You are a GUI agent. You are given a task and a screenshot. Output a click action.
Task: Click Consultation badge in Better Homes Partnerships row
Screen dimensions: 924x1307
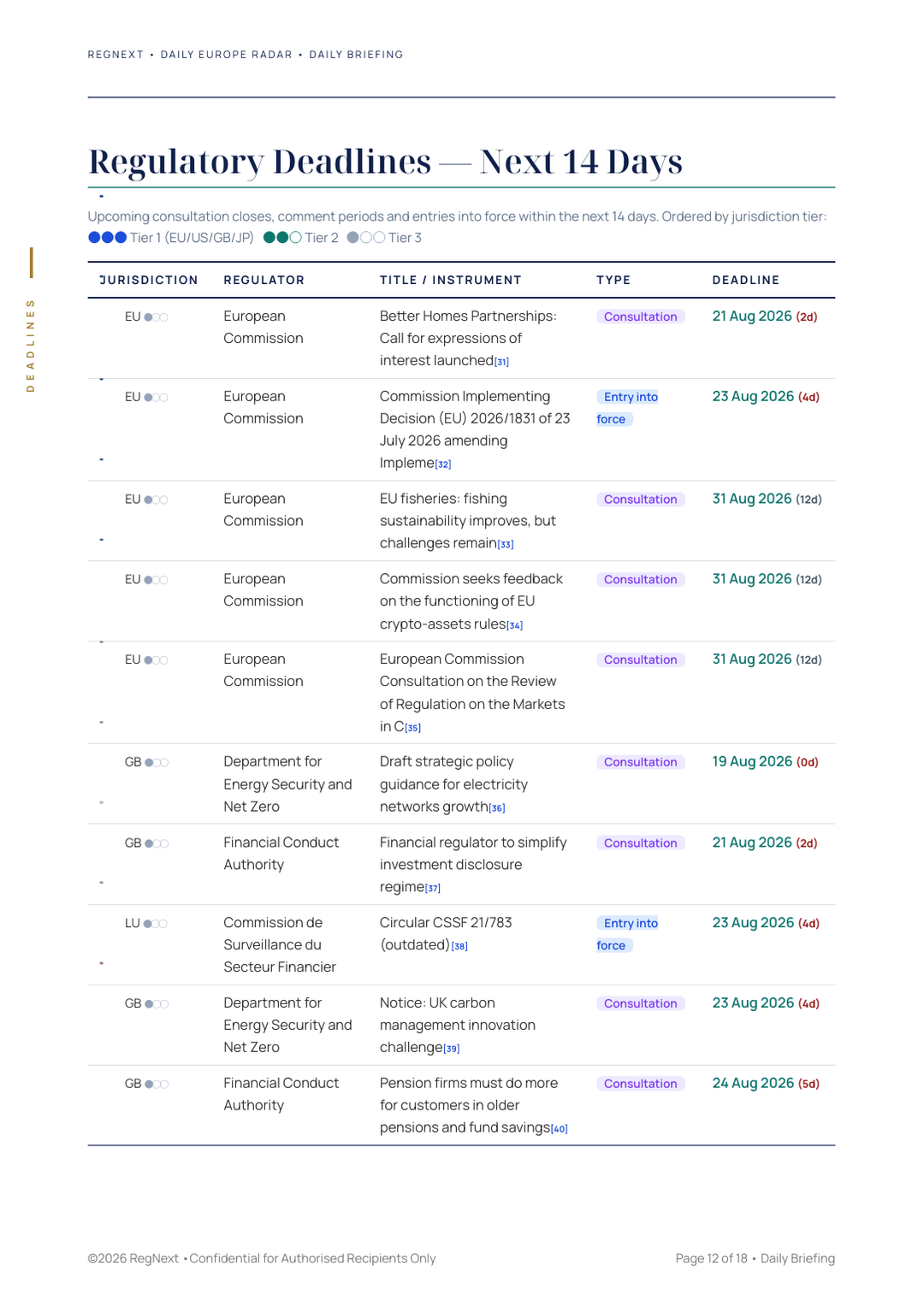pos(641,316)
